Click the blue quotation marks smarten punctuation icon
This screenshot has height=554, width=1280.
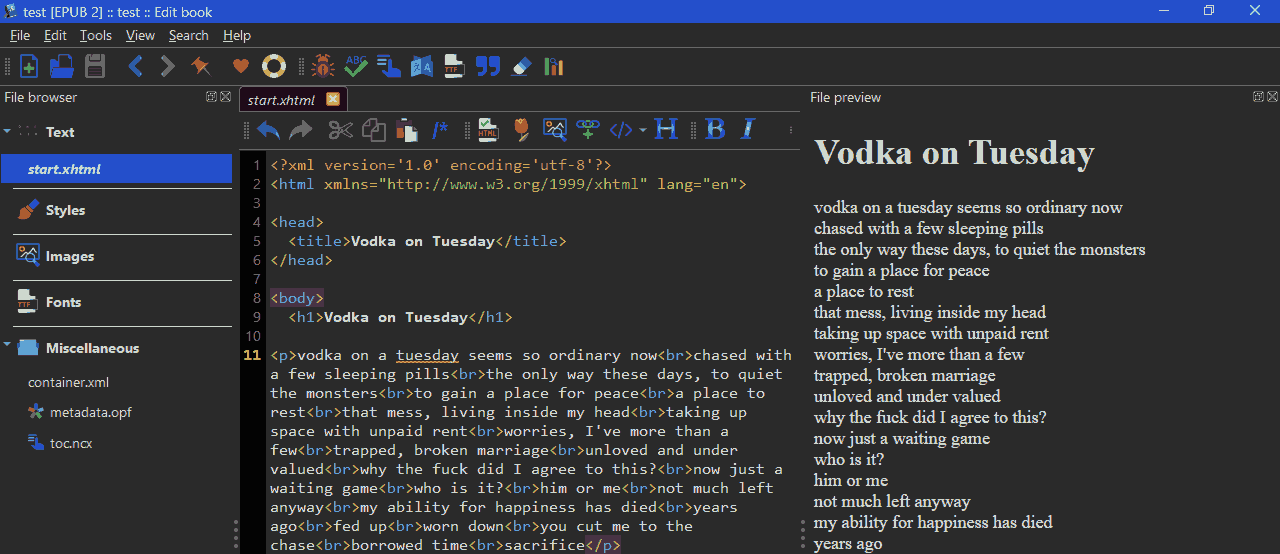487,67
